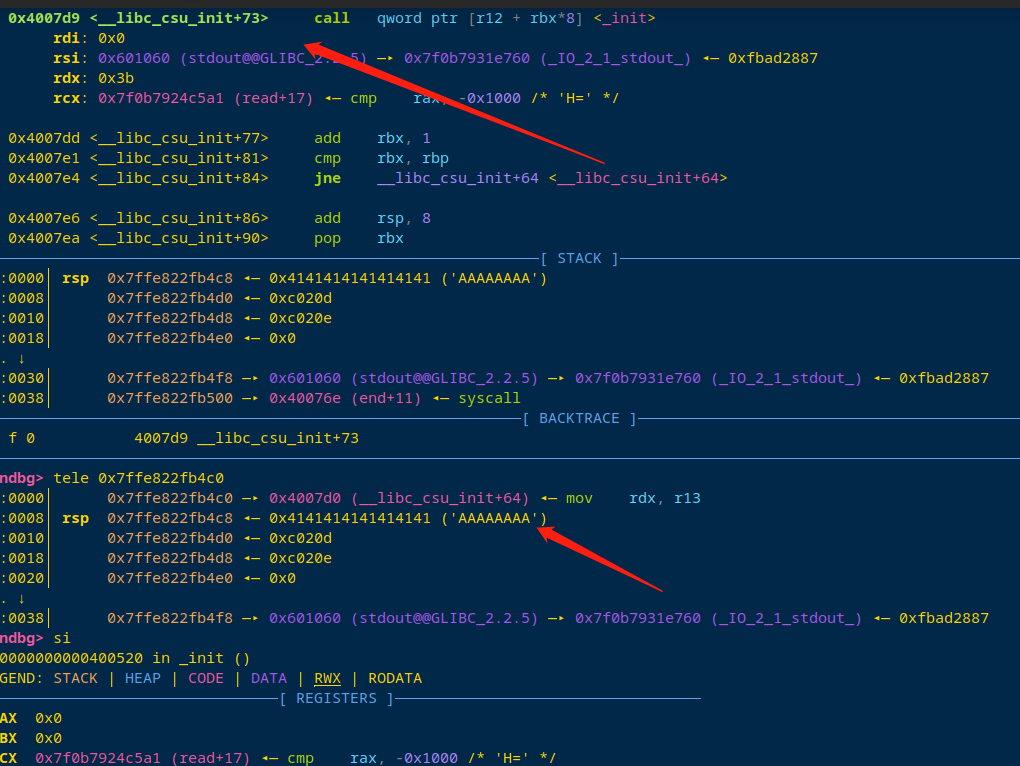Screen dimensions: 1020x766
Task: Click the RODATA legend entry
Action: pos(394,678)
